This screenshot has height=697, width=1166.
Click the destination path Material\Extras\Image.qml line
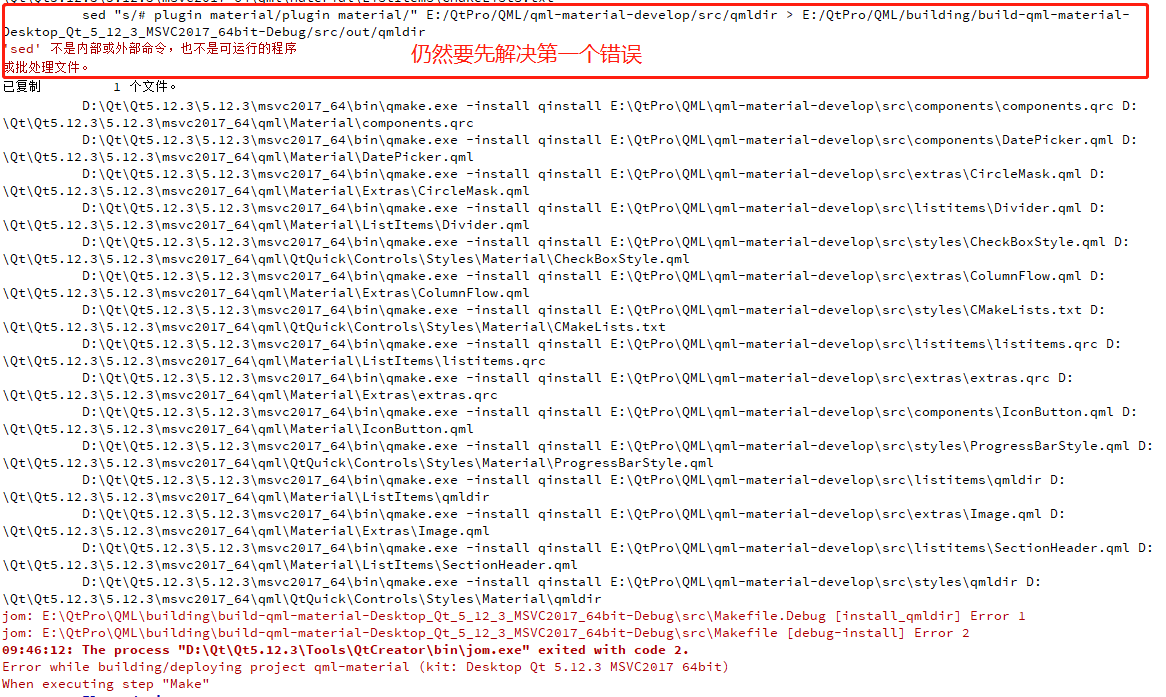tap(245, 531)
